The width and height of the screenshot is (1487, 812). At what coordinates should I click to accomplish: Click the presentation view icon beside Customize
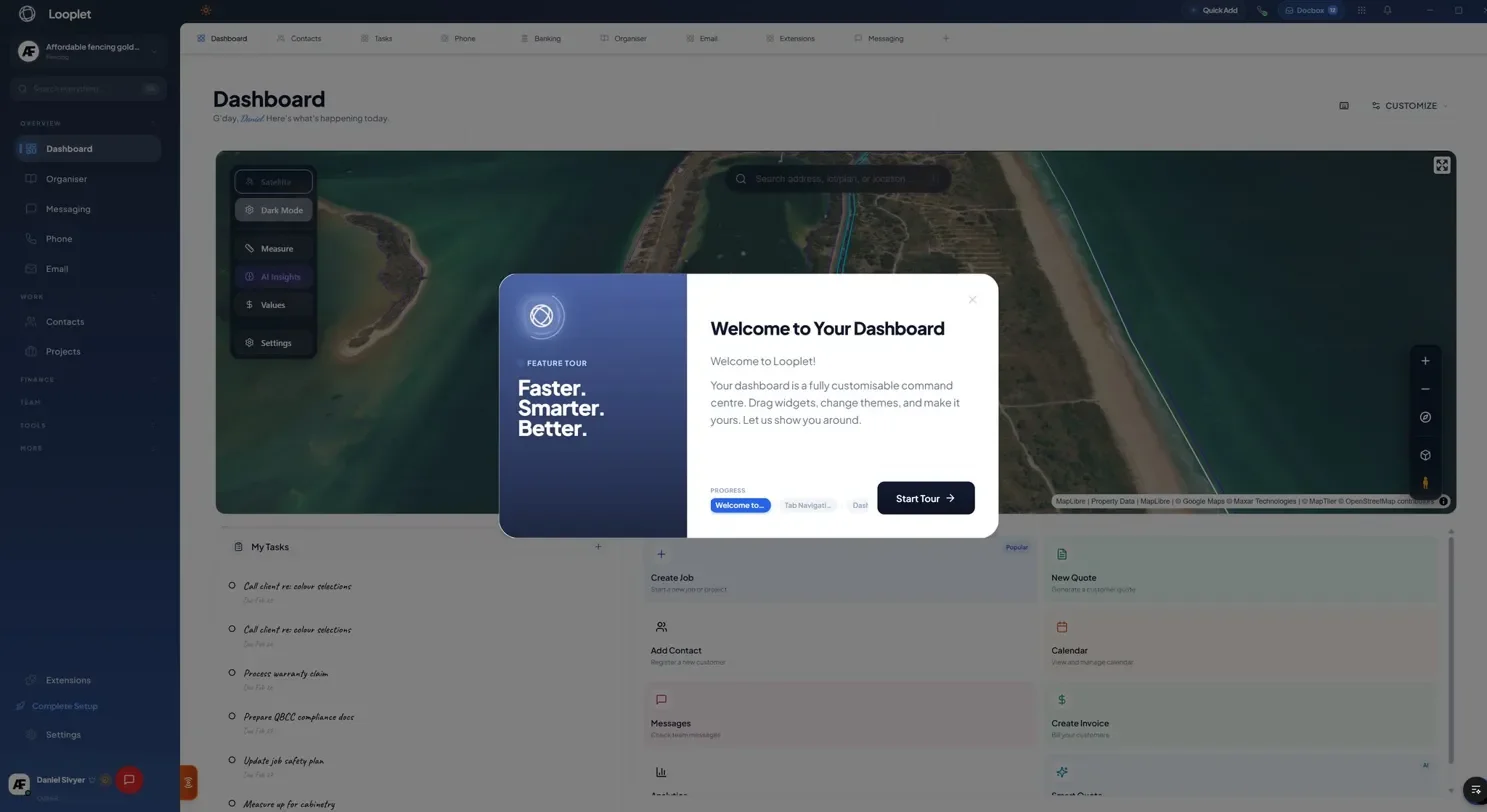[1344, 105]
